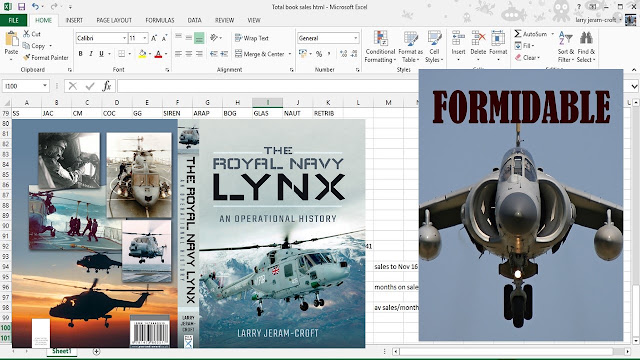Click the Decrease Indent icon

coord(213,53)
